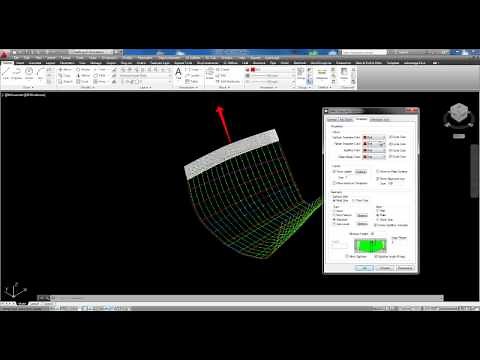Screen dimensions: 480x360
Task: Select the Arc tool
Action: [41, 73]
